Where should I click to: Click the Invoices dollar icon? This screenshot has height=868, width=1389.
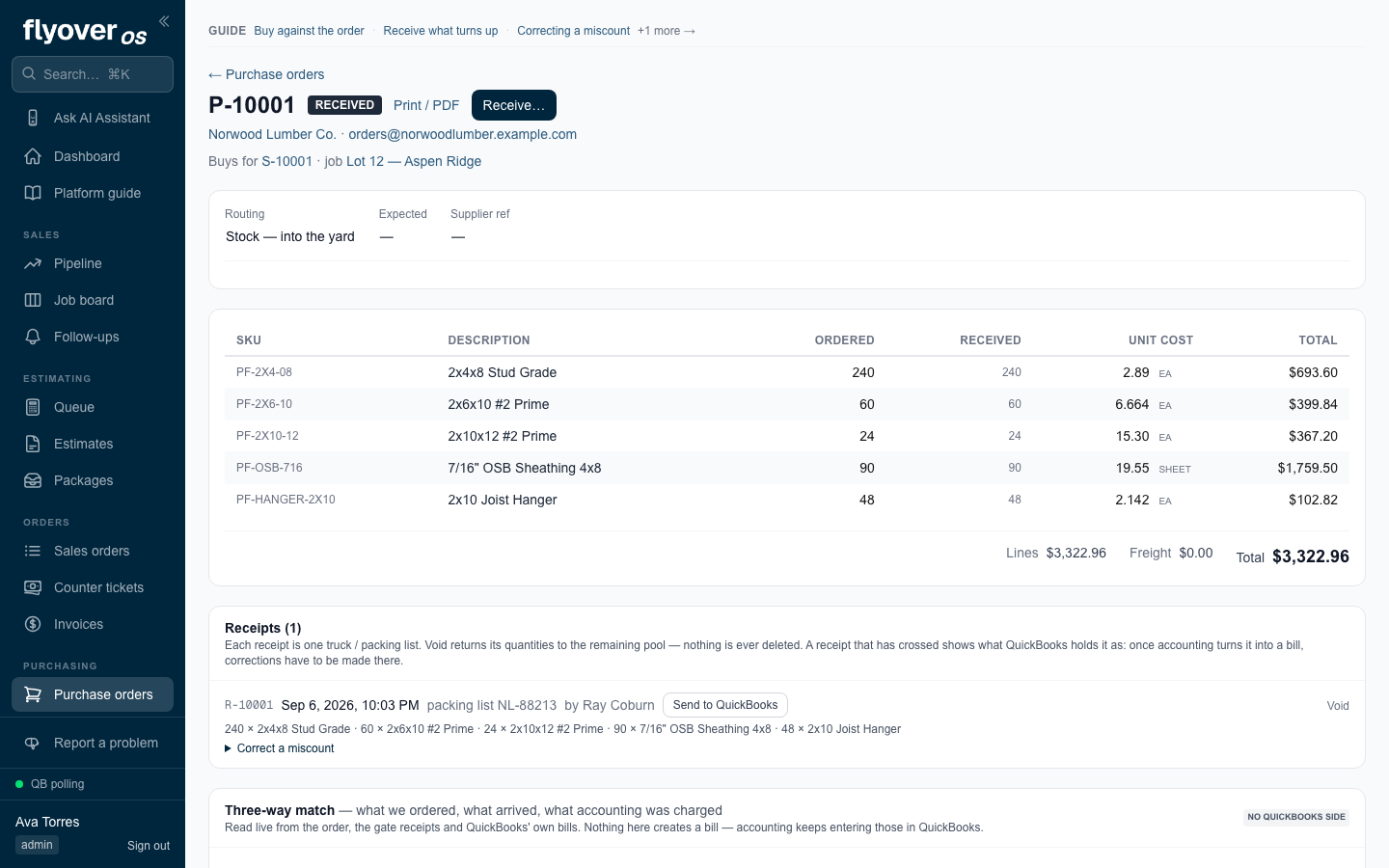[33, 624]
